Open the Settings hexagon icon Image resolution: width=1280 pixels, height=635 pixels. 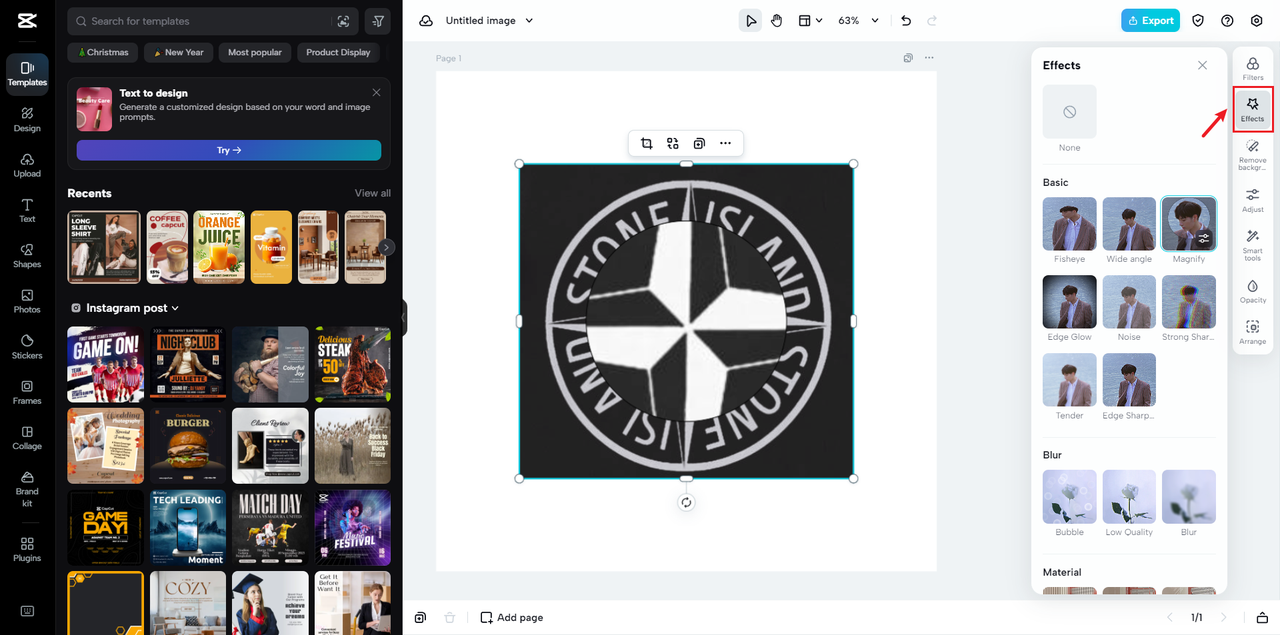click(x=1257, y=20)
